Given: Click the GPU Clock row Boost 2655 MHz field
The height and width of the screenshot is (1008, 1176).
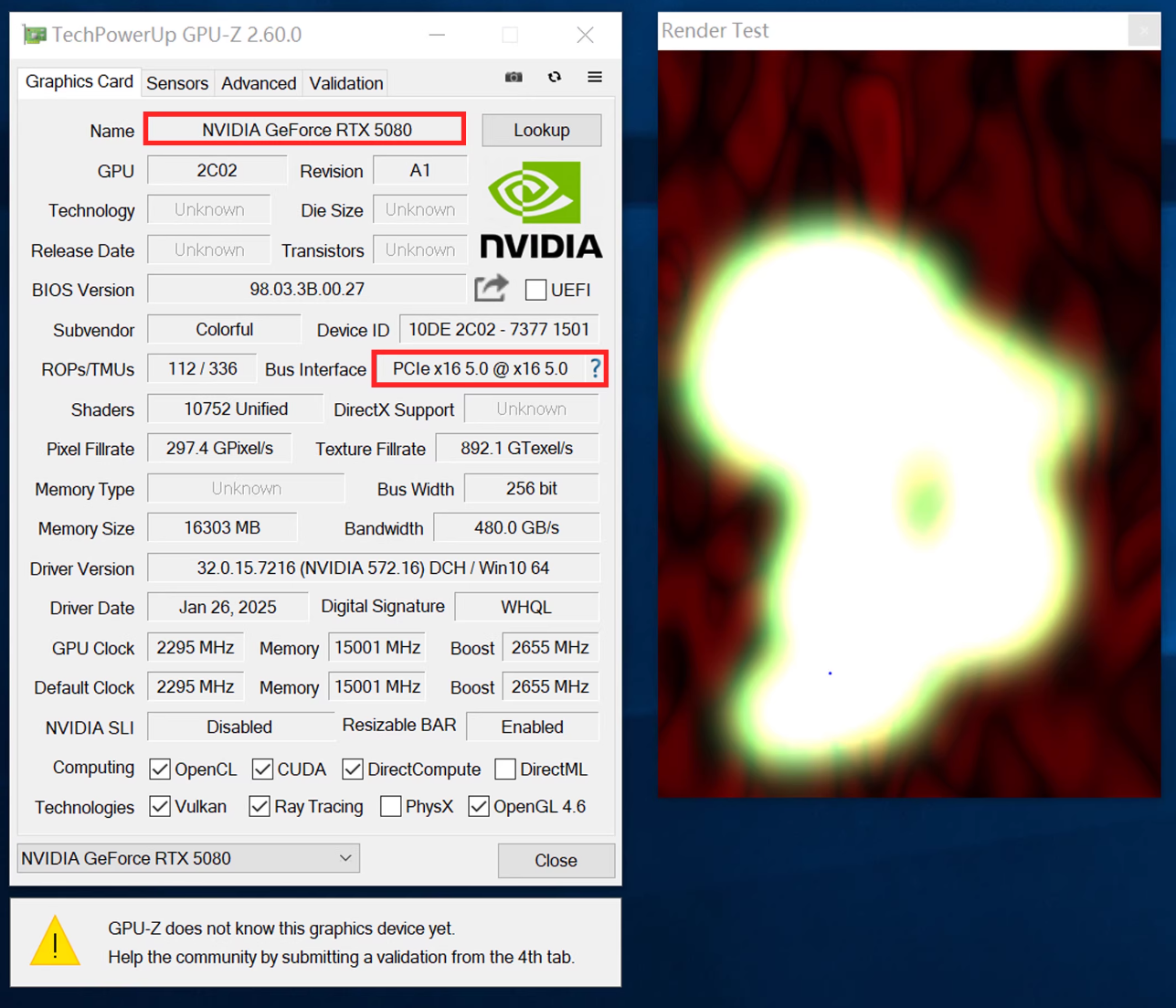Looking at the screenshot, I should tap(550, 648).
